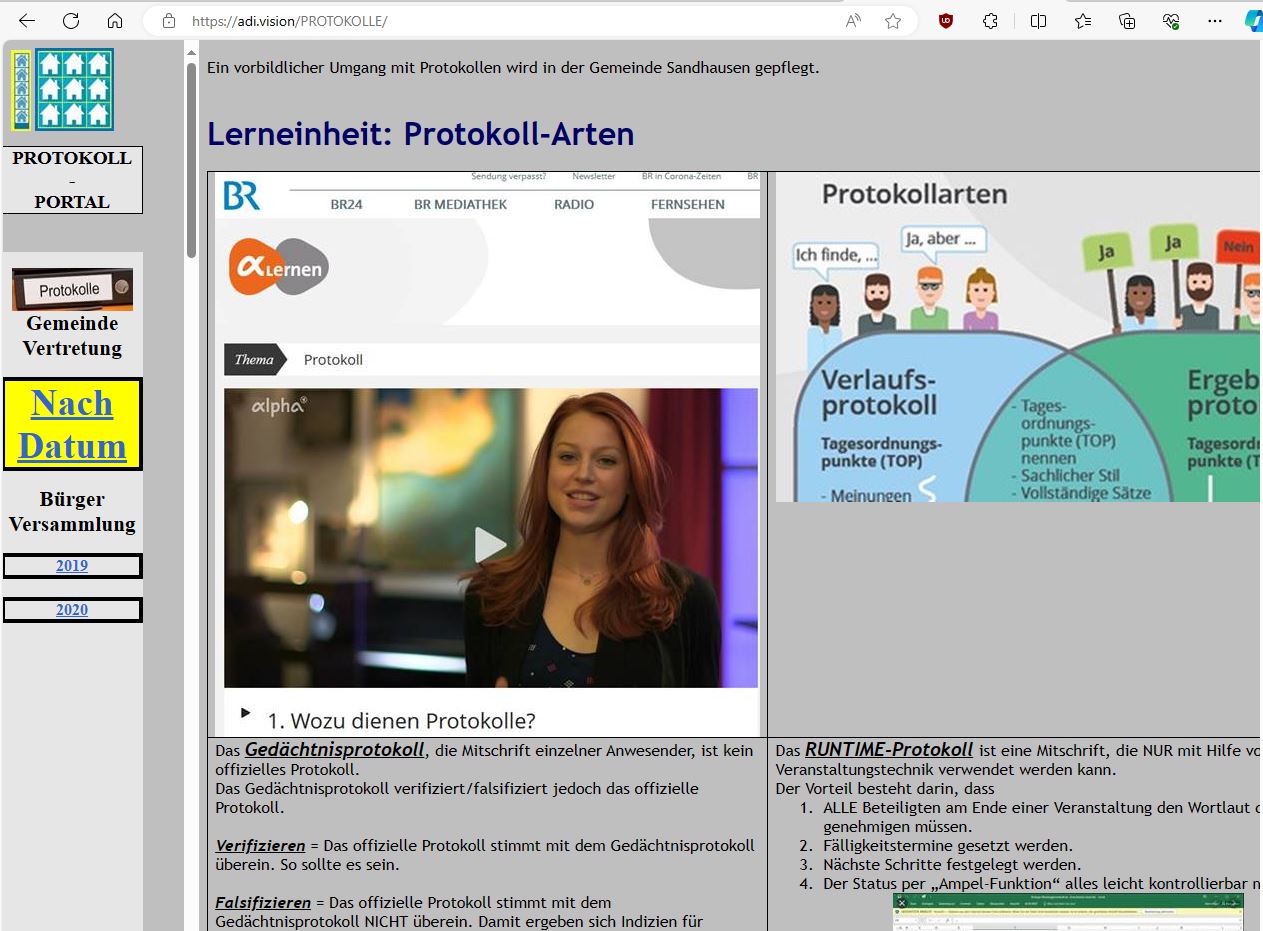This screenshot has width=1263, height=931.
Task: Open the Extensions puzzle icon
Action: [x=990, y=21]
